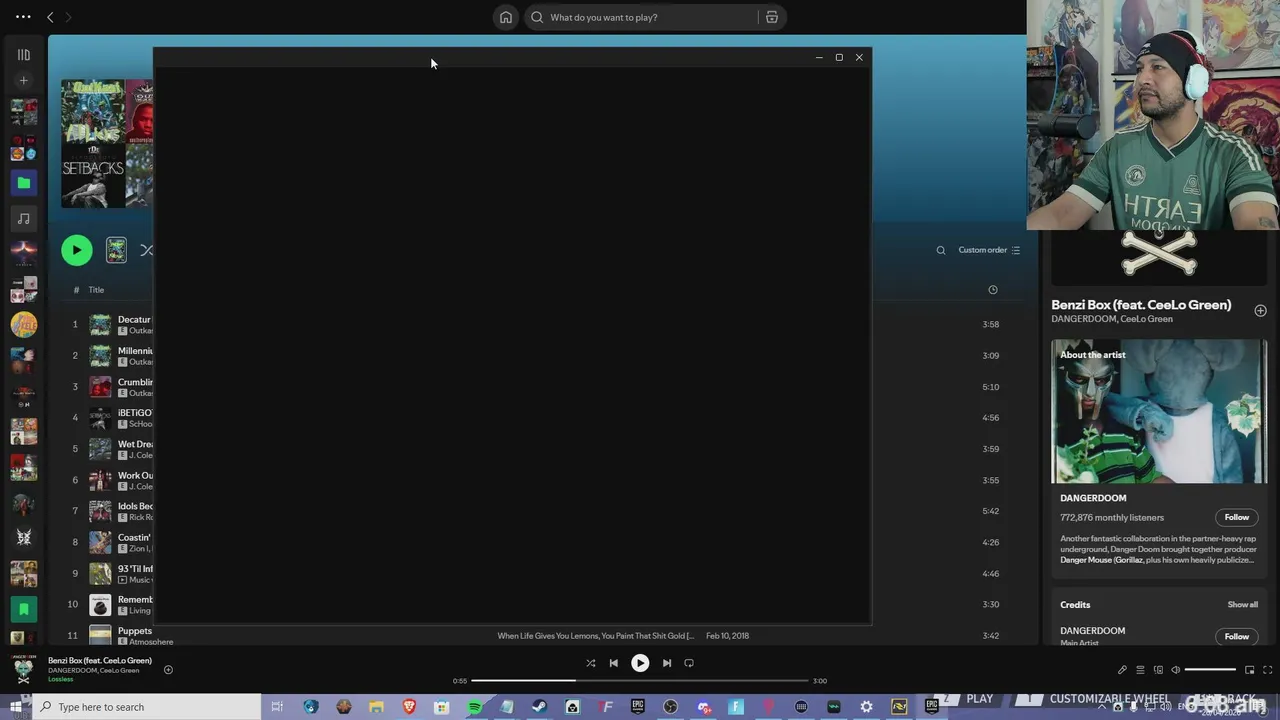Collapse Your Library sidebar
1280x720 pixels.
[x=24, y=55]
